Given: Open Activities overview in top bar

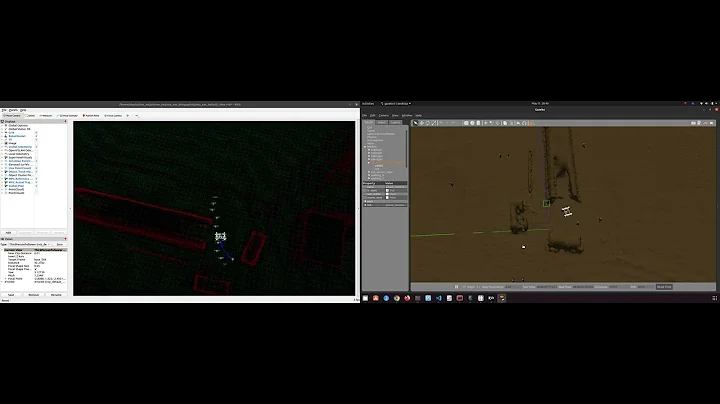Looking at the screenshot, I should tap(368, 104).
